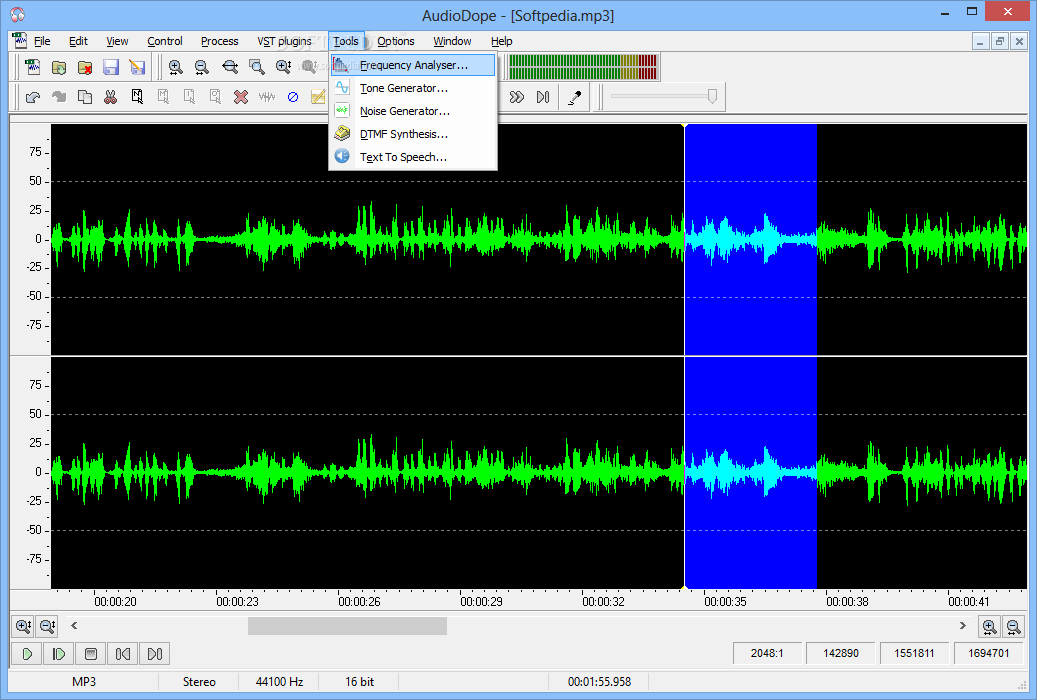The width and height of the screenshot is (1037, 700).
Task: Click the vertical zoom-in toolbar icon
Action: [x=284, y=67]
